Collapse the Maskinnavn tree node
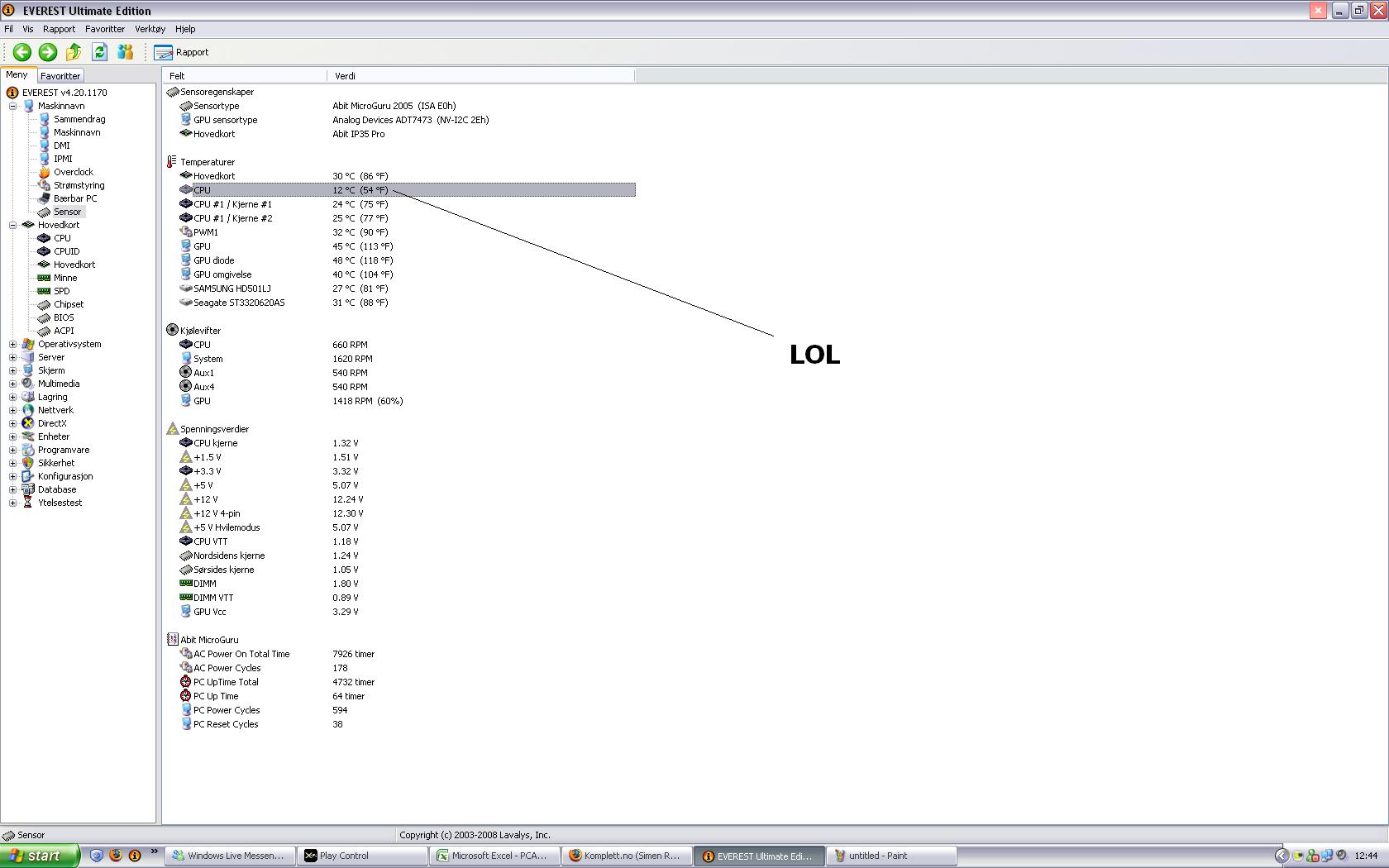 [12, 106]
